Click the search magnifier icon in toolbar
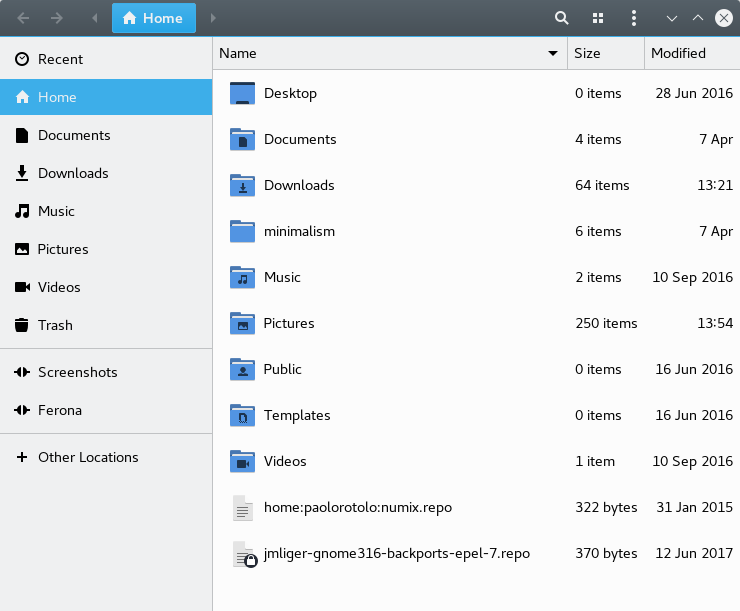This screenshot has width=740, height=611. click(562, 18)
